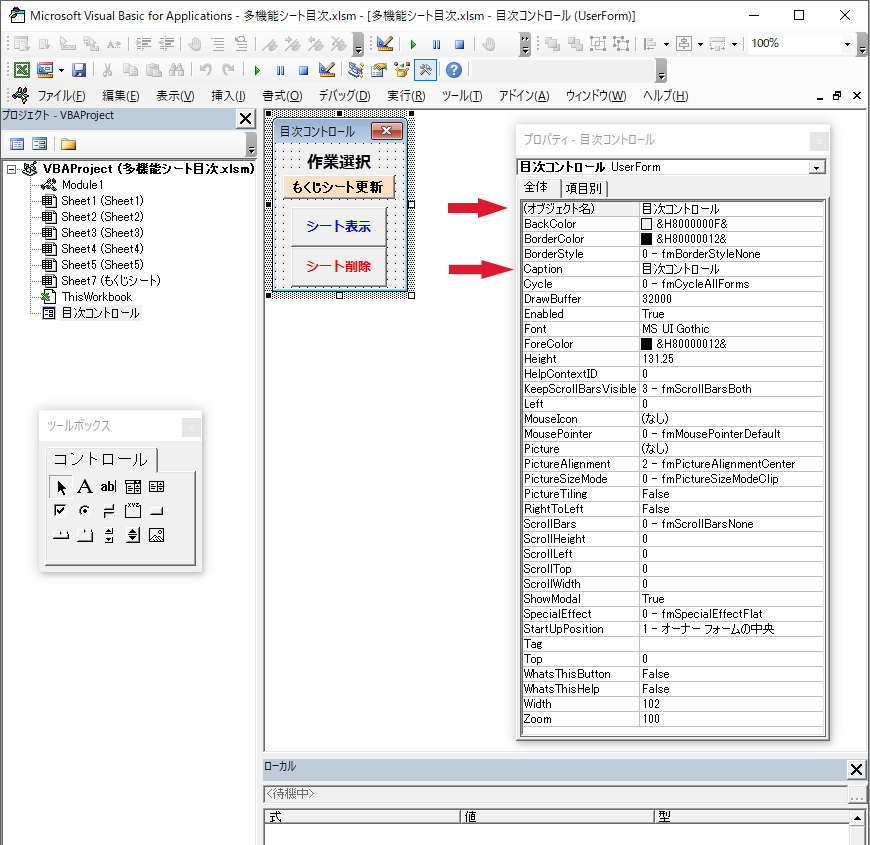Open Project Explorer from the toolbar icon
870x845 pixels.
(x=356, y=70)
